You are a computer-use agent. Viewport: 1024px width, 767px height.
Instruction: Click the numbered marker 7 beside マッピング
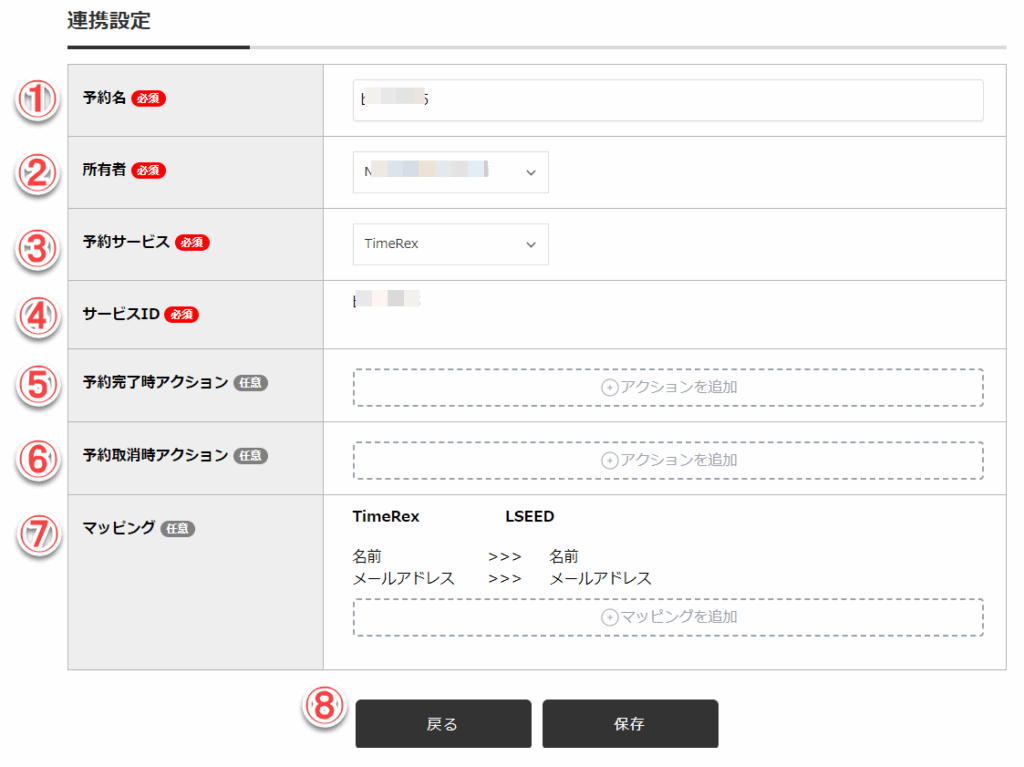(37, 532)
